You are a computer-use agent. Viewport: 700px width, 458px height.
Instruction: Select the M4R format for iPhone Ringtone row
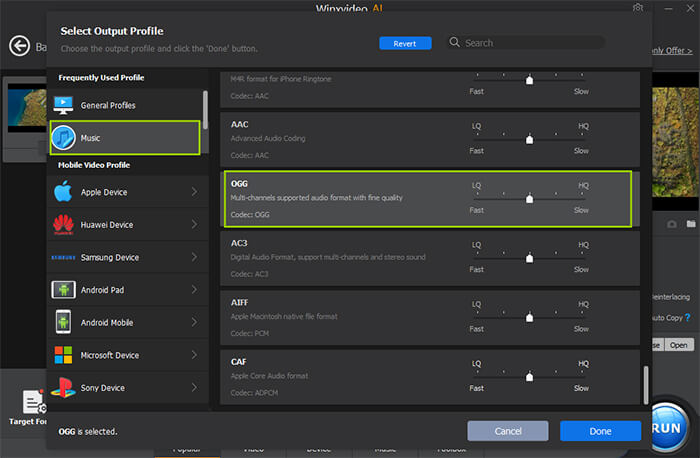coord(430,89)
